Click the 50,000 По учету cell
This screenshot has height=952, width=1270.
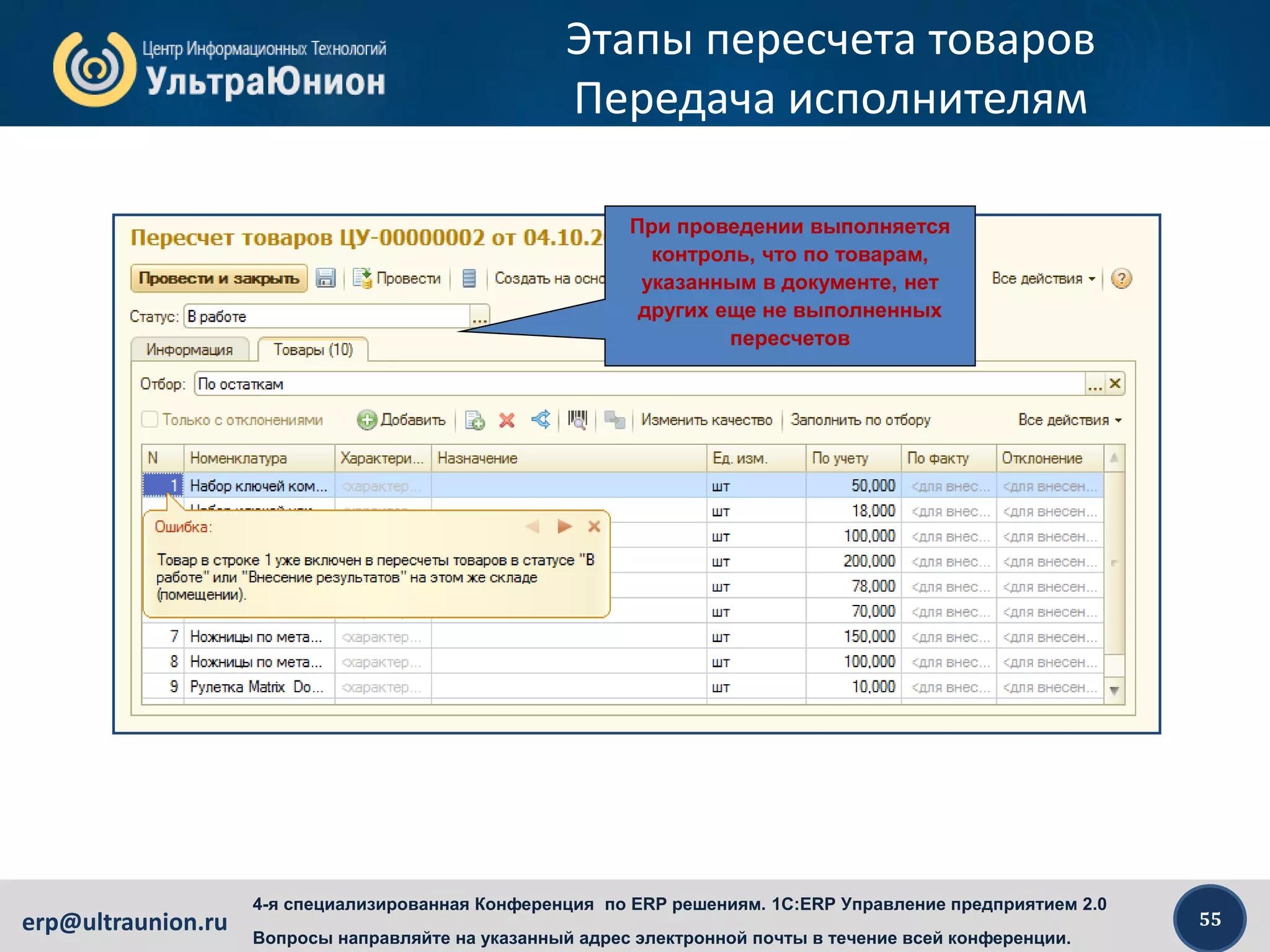(853, 486)
